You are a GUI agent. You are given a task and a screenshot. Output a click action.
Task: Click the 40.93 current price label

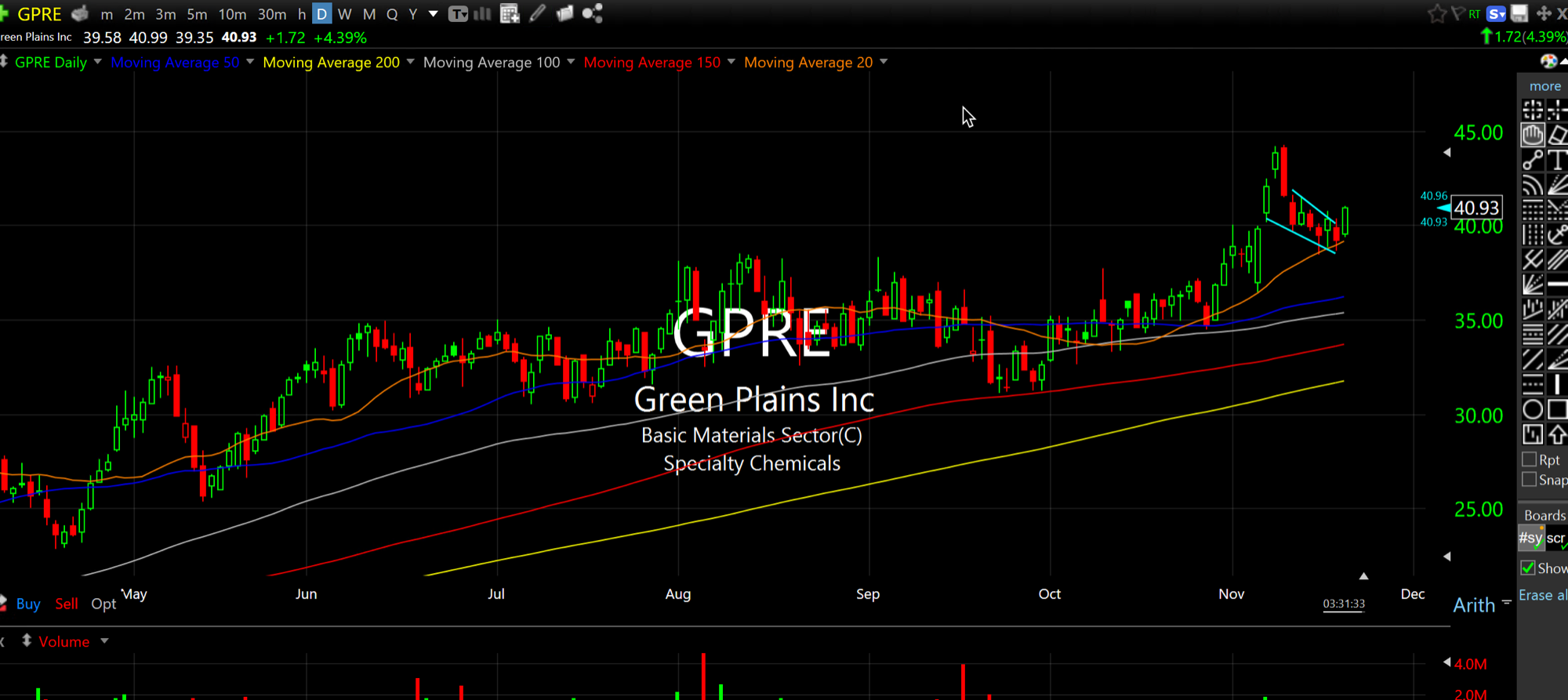coord(1476,208)
